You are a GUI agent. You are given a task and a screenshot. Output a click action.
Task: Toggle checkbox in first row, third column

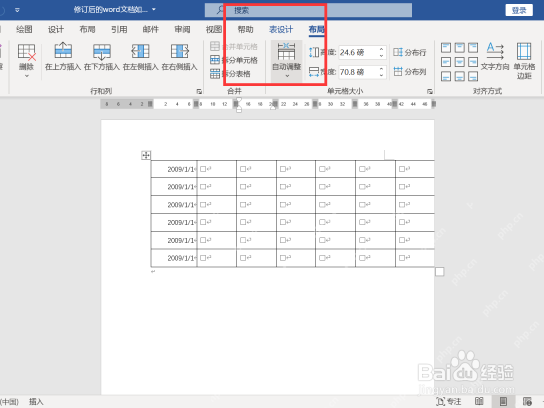tap(243, 169)
